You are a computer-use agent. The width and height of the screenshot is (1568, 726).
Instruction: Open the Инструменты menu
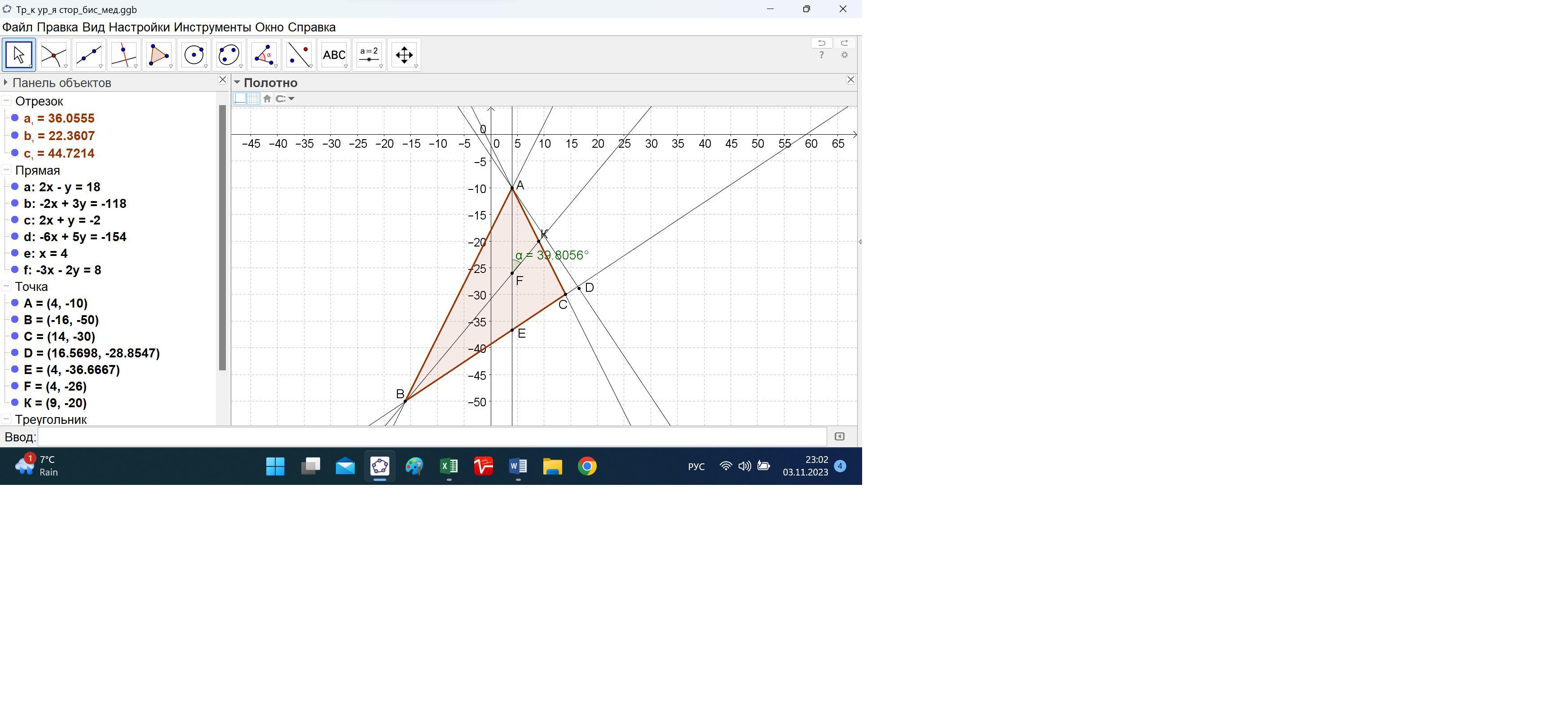coord(212,27)
